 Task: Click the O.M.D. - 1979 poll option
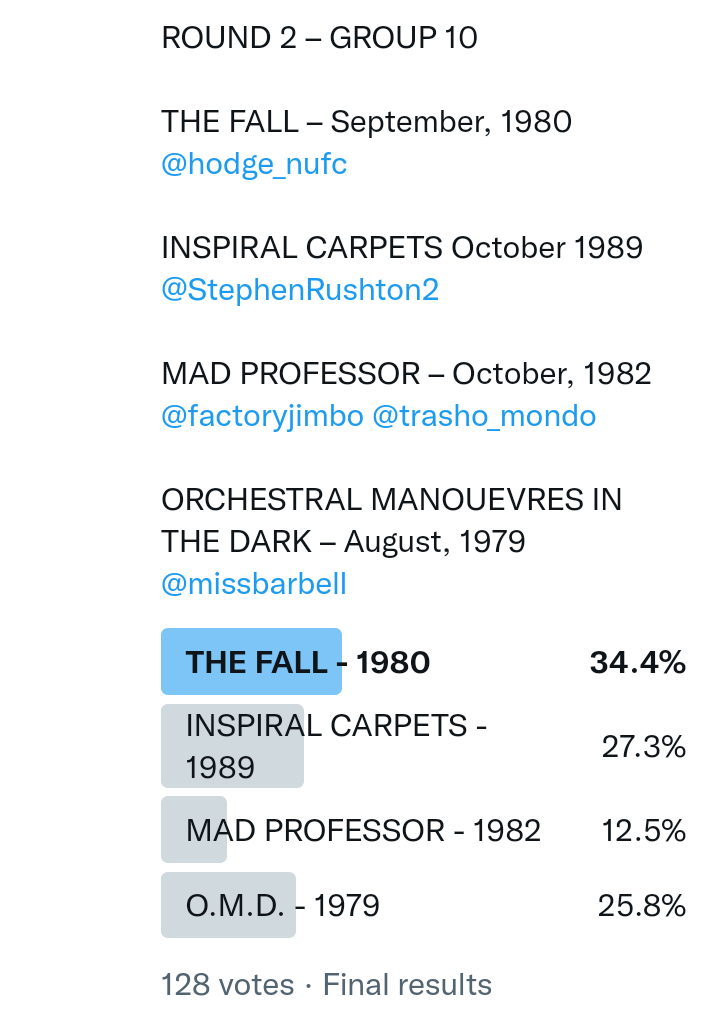(x=283, y=906)
